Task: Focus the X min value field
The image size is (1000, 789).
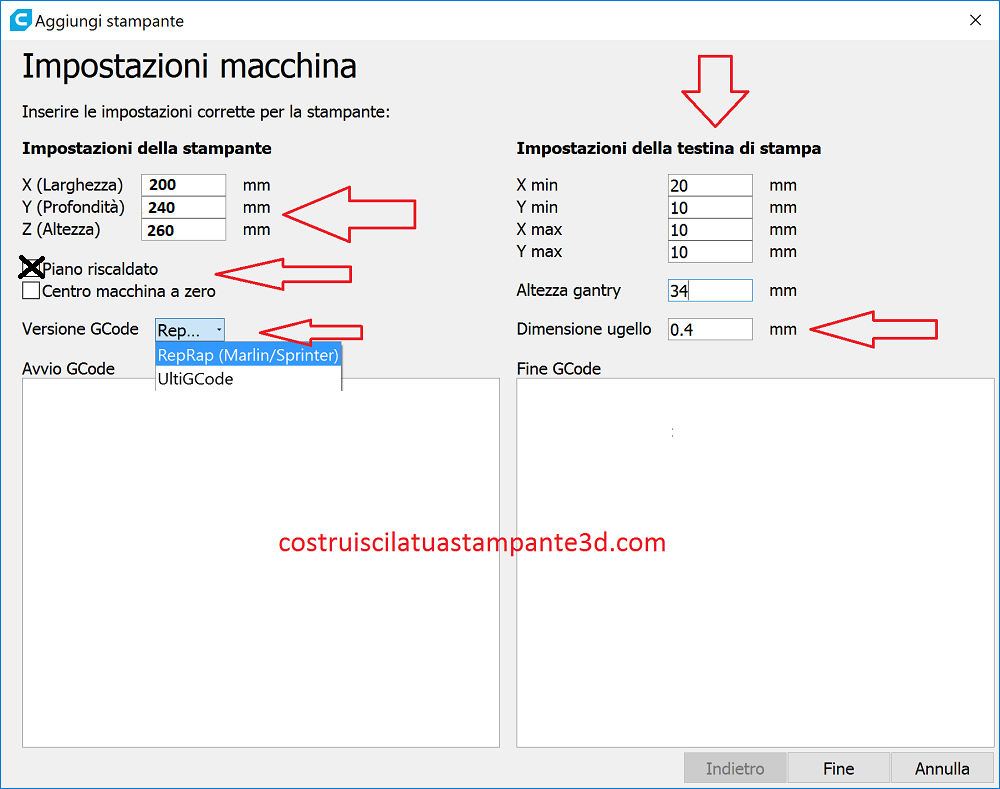Action: pyautogui.click(x=710, y=185)
